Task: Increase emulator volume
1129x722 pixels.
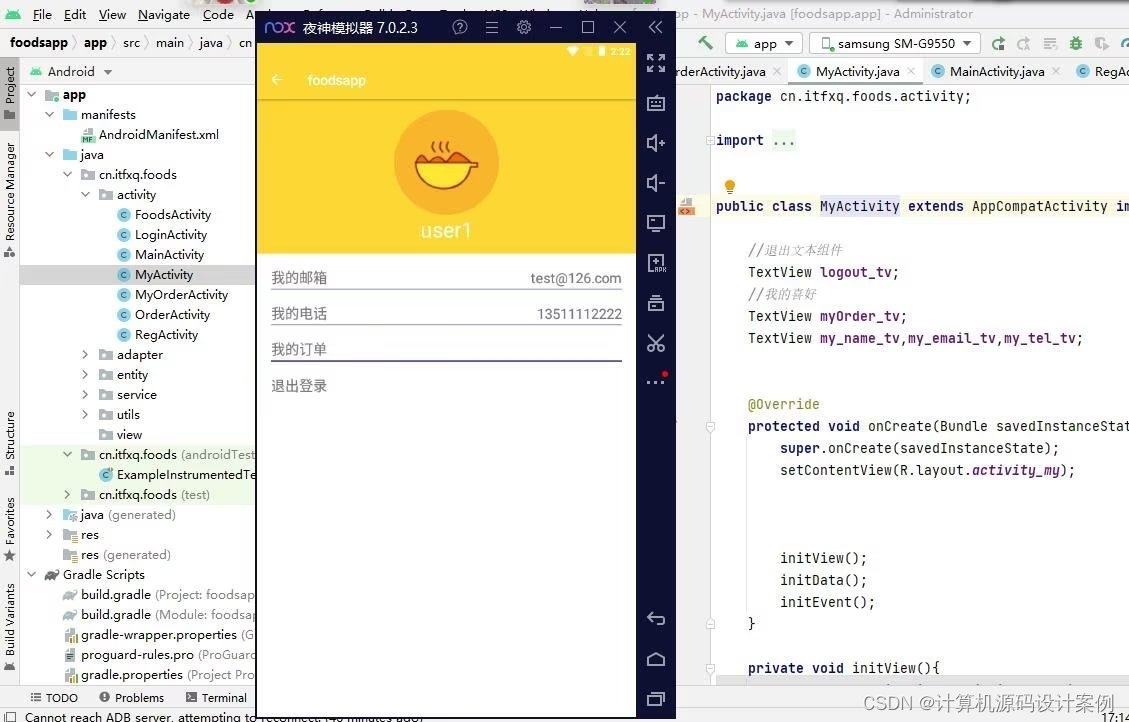Action: tap(655, 143)
